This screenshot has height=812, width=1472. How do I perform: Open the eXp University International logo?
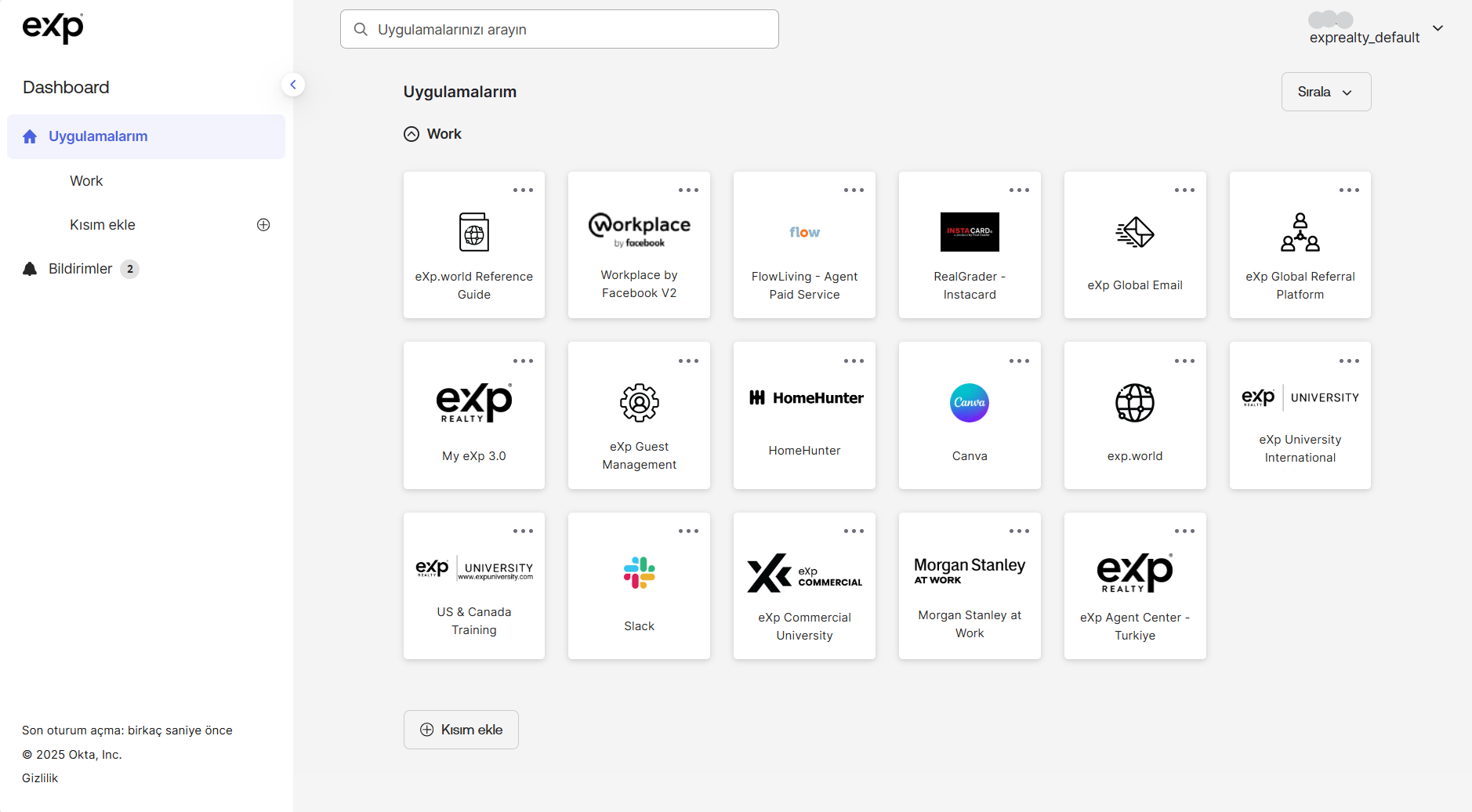(1300, 397)
